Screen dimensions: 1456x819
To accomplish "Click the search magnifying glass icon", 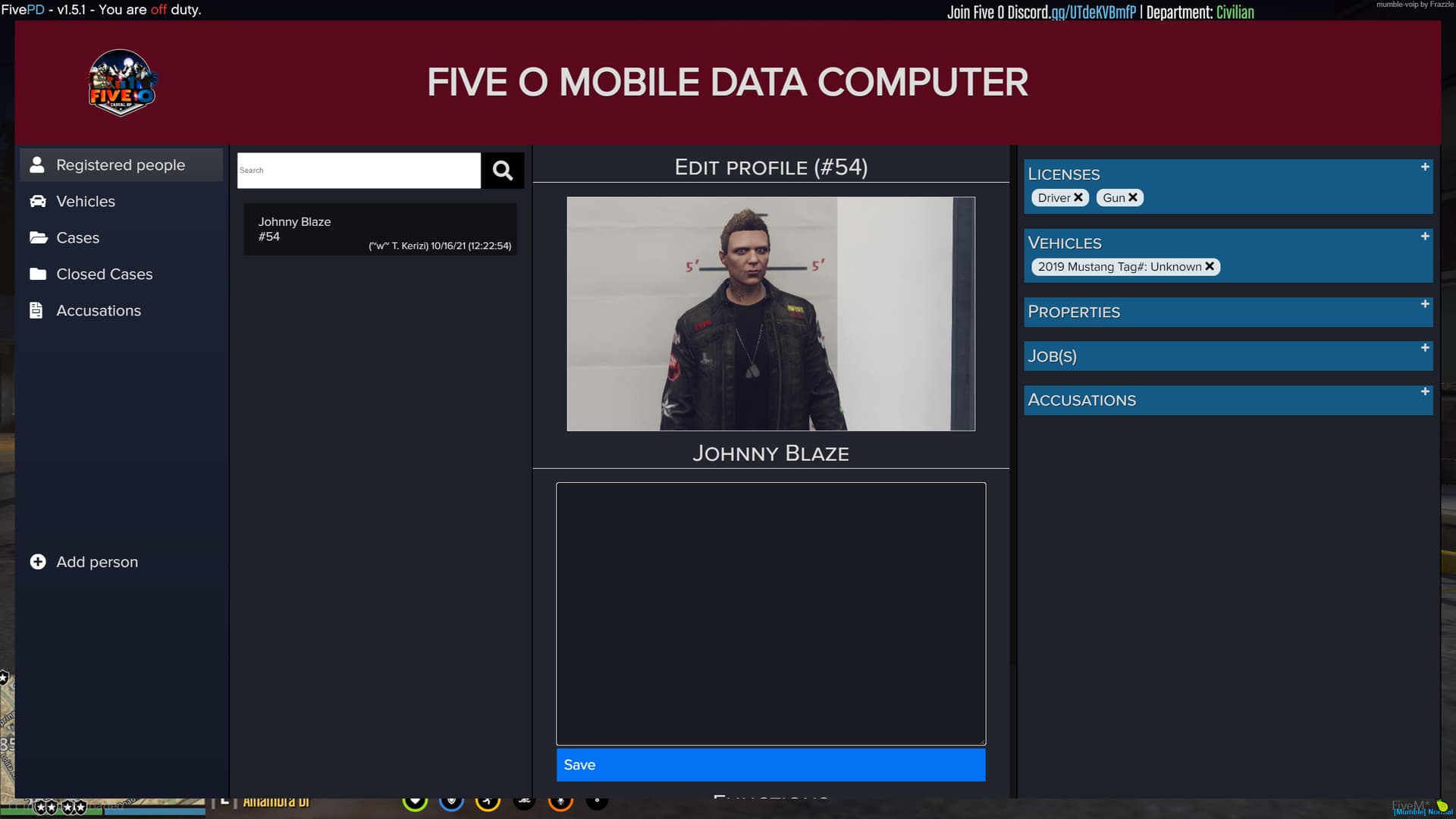I will click(502, 171).
